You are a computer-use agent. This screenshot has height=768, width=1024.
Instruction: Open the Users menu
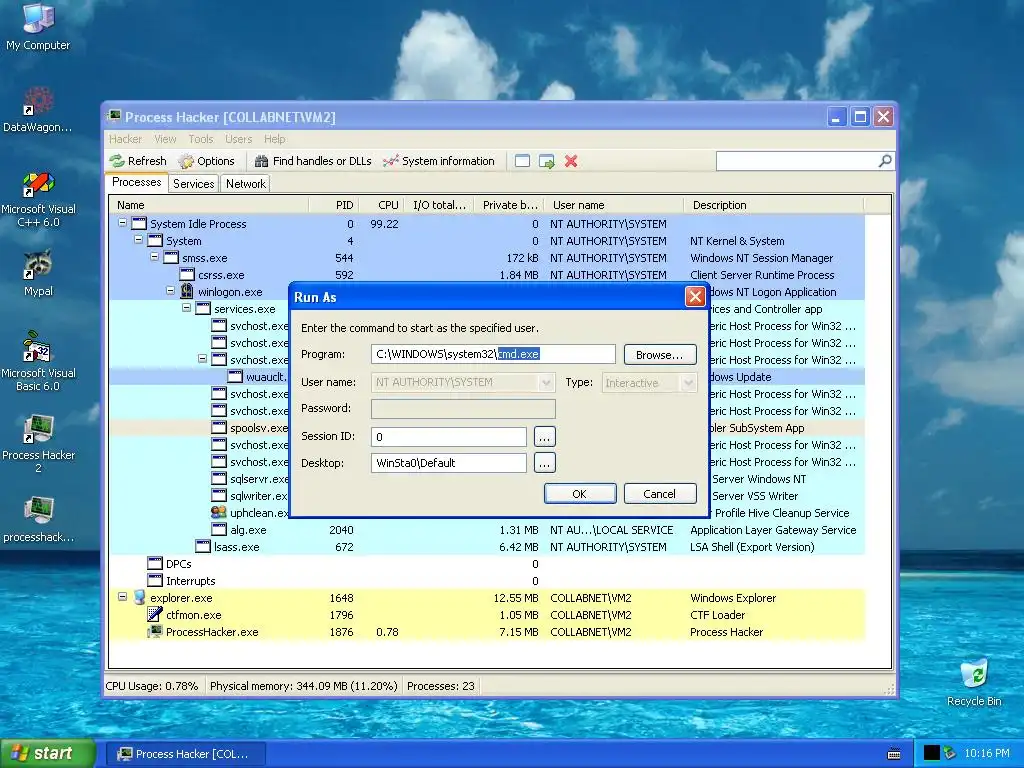point(238,139)
